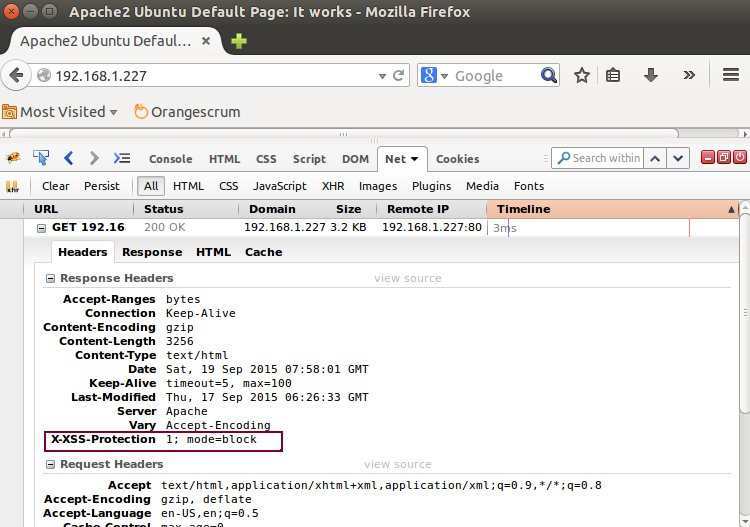Click the XHR break icon in Net toolbar
This screenshot has height=527, width=750.
[x=12, y=186]
